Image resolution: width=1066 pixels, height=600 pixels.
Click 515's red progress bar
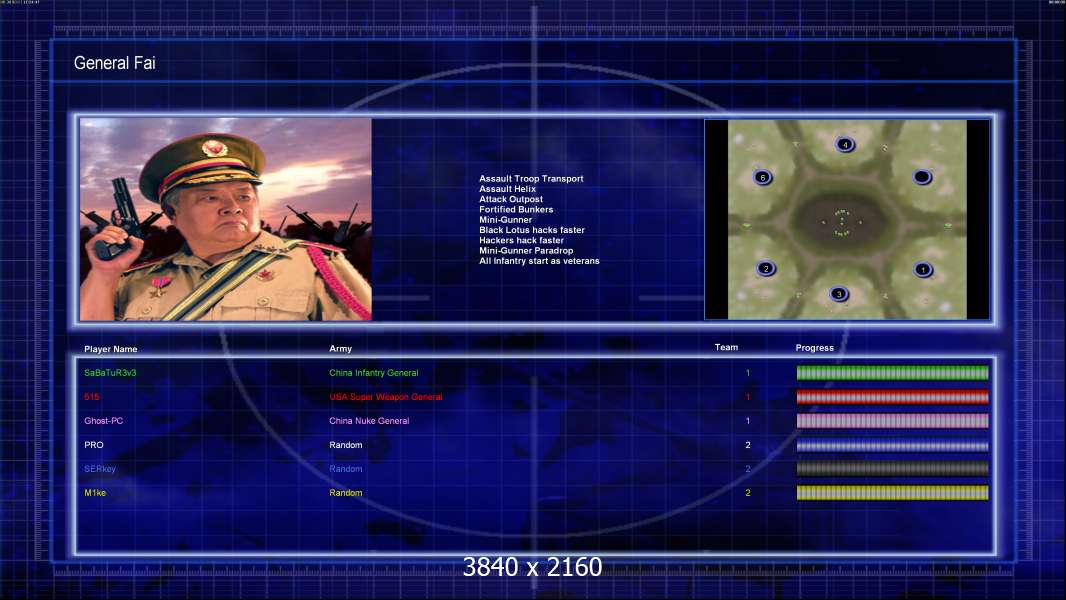pos(892,397)
